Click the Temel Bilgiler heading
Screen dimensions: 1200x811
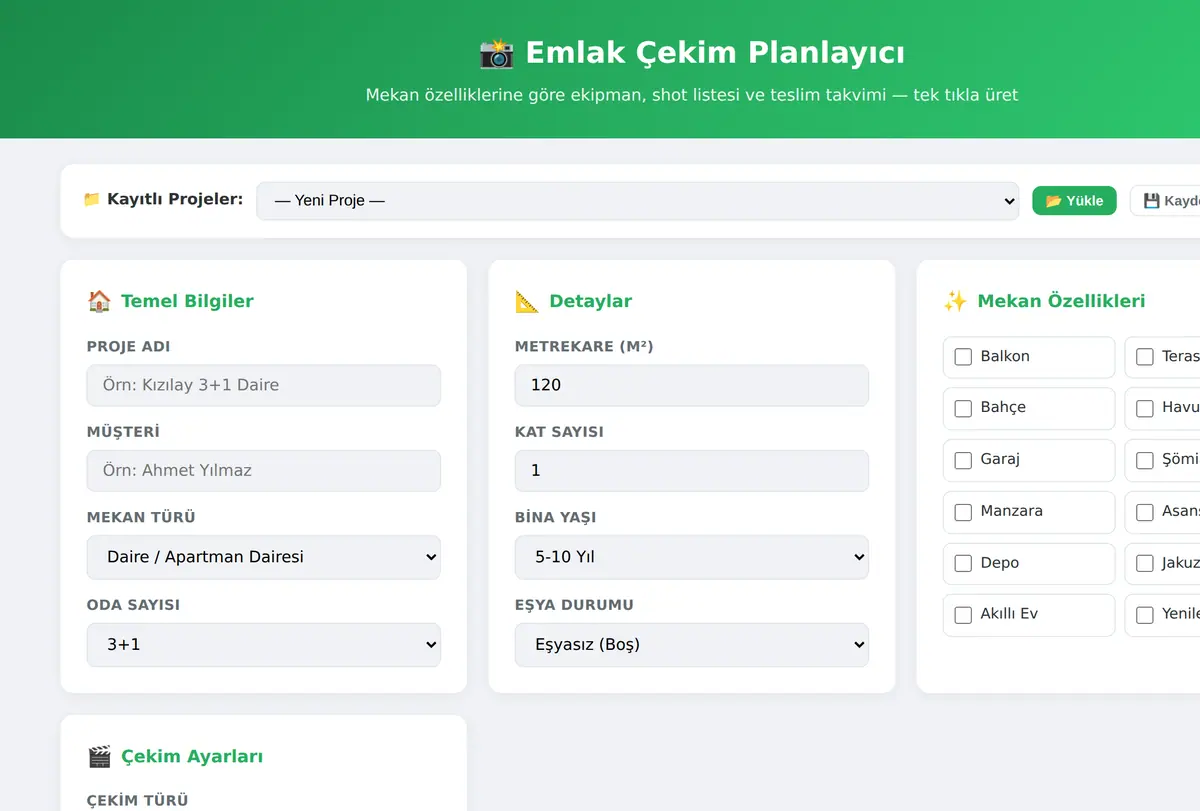[187, 301]
